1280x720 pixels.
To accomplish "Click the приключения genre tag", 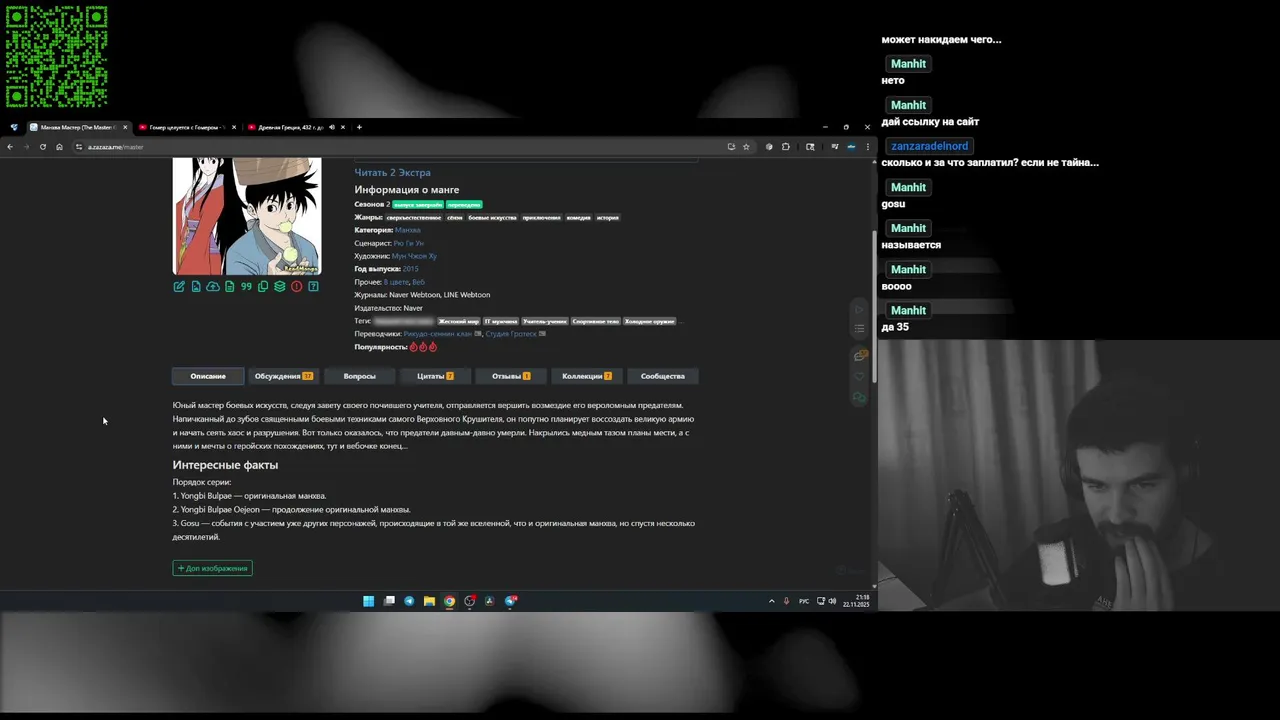I will tap(541, 217).
